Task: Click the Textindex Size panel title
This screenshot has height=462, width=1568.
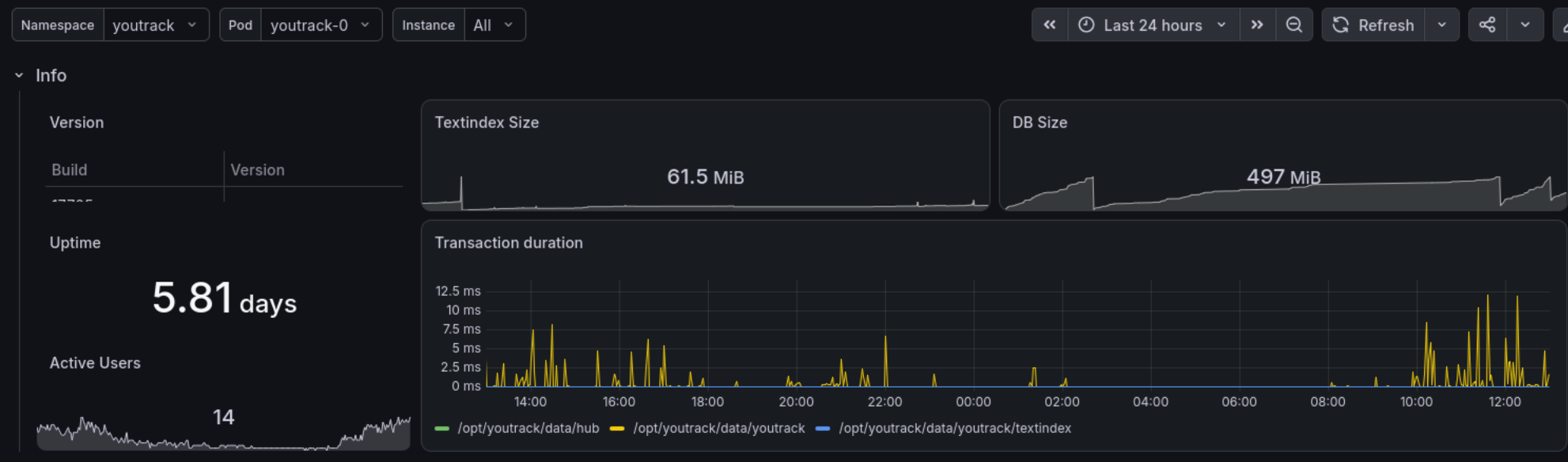Action: point(487,123)
